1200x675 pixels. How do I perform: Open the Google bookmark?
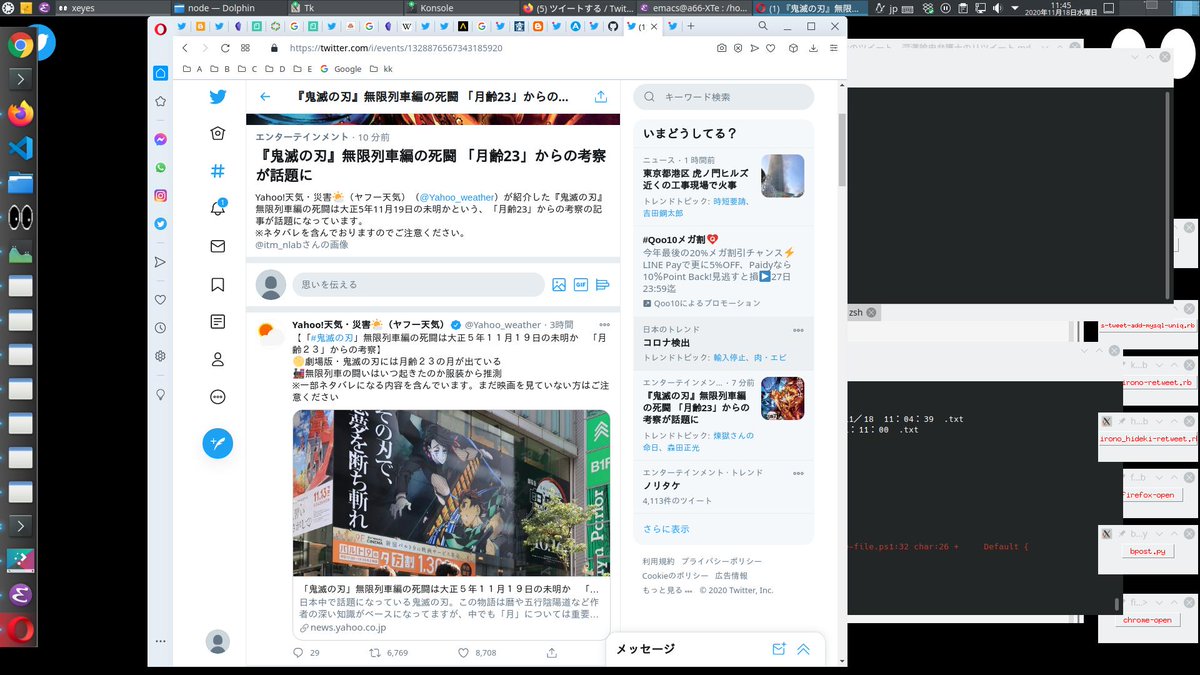[340, 69]
